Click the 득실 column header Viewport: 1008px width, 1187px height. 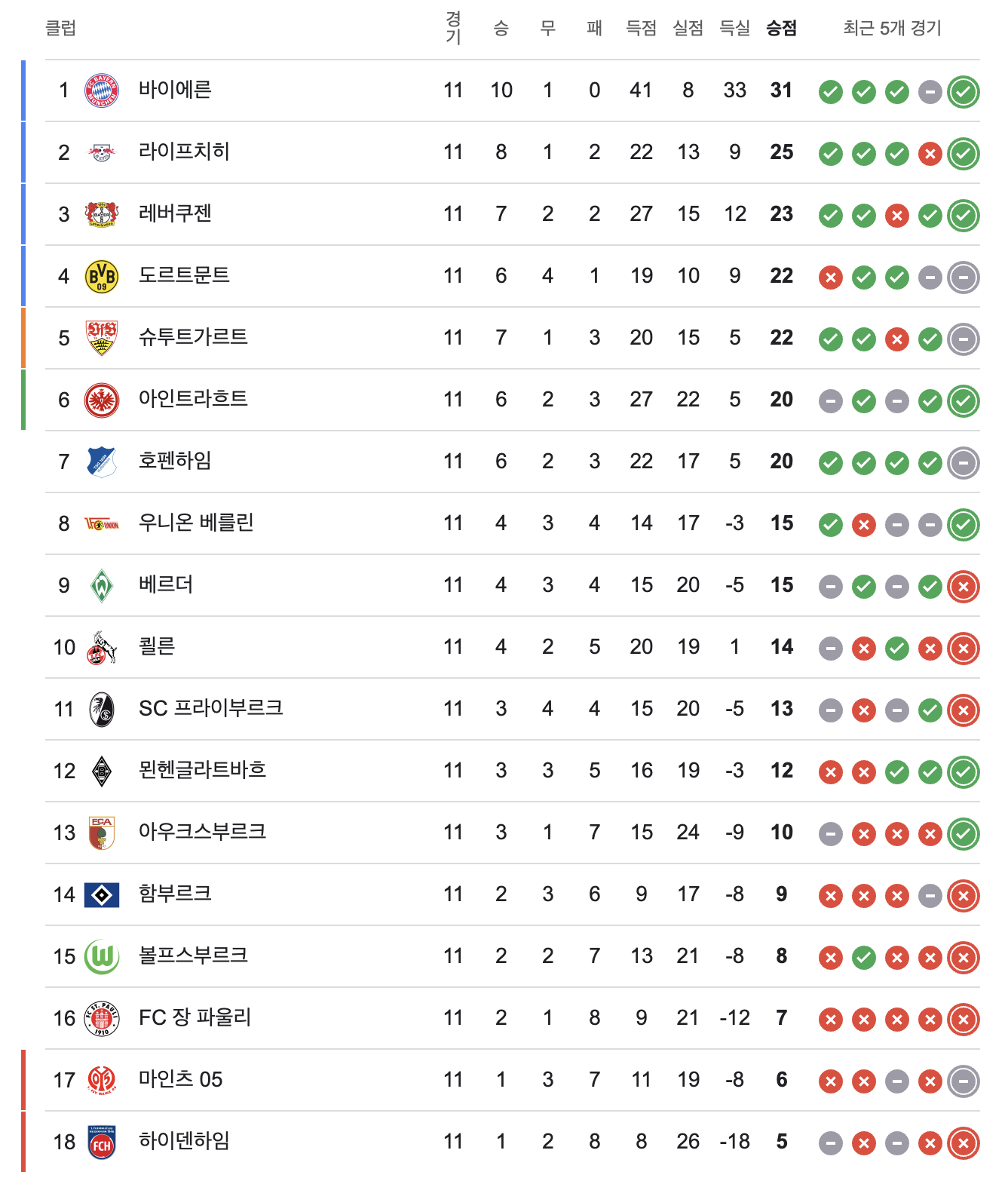click(x=734, y=29)
